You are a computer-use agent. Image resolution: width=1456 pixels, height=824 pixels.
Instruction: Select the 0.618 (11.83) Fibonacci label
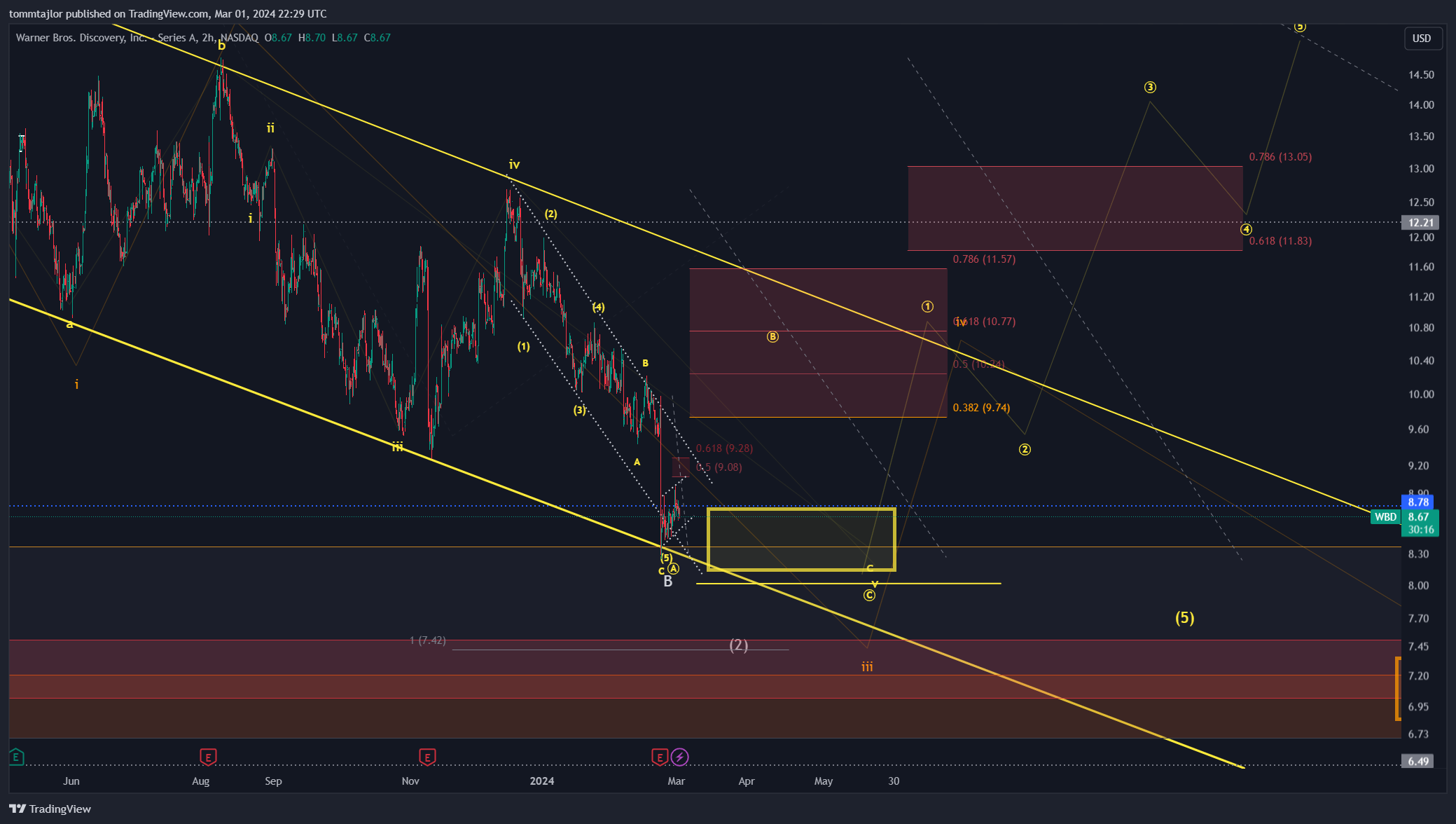click(1280, 241)
